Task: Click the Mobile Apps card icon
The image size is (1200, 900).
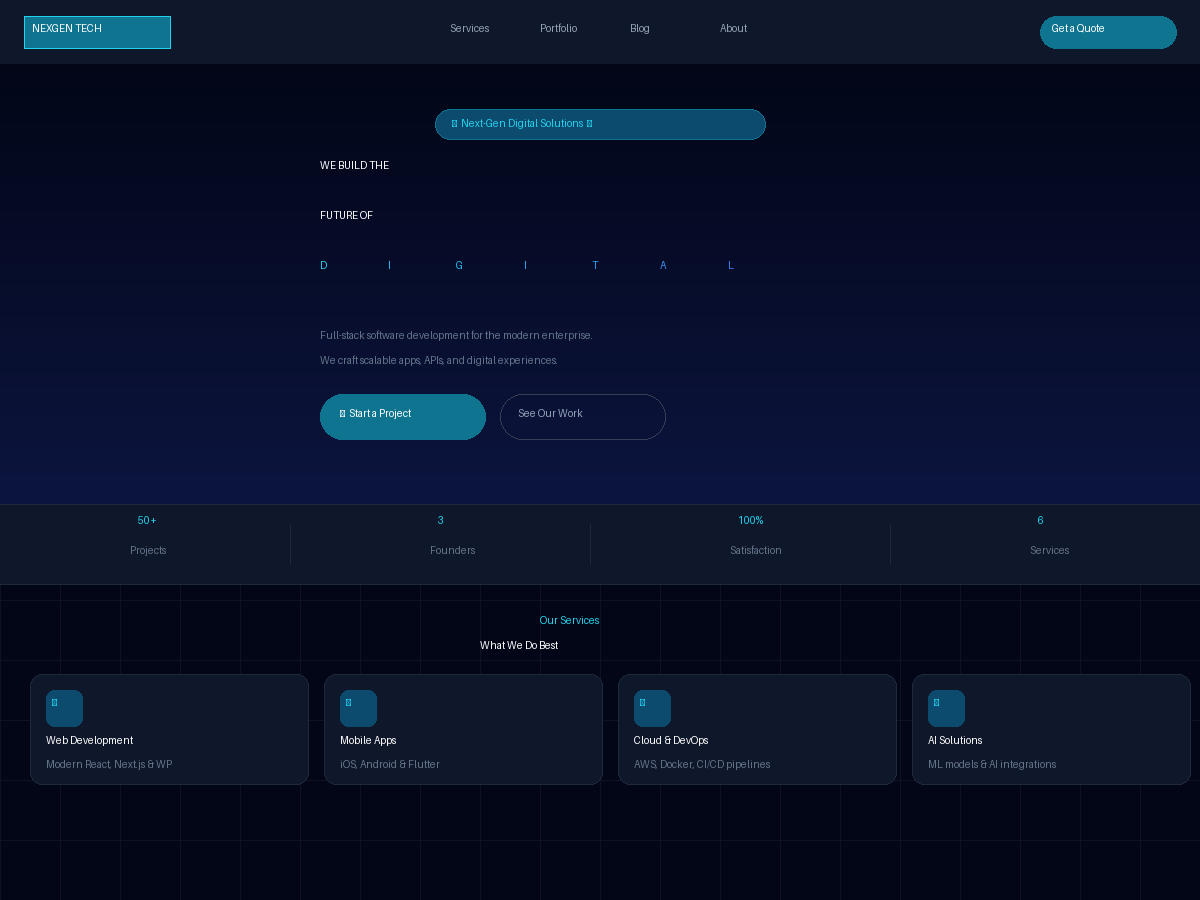Action: (358, 708)
